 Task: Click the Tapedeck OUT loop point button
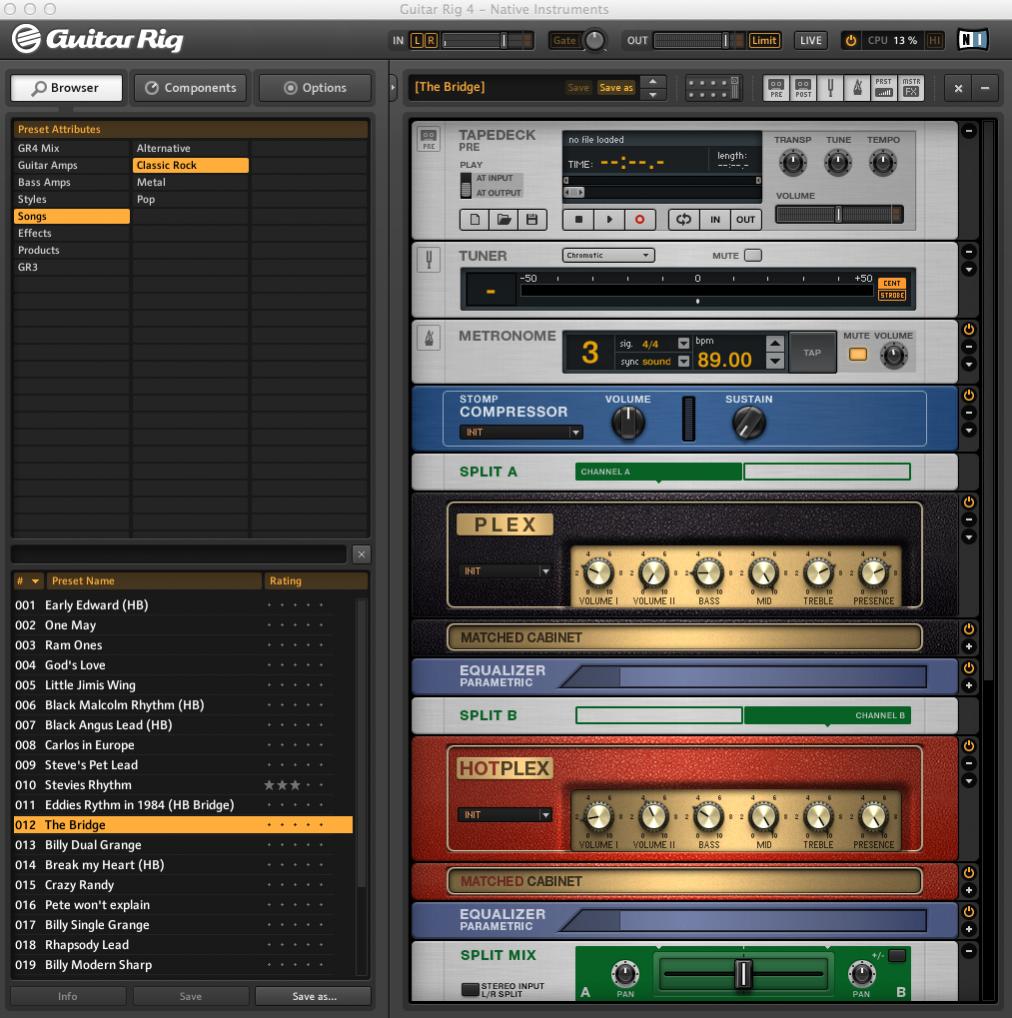[x=745, y=219]
